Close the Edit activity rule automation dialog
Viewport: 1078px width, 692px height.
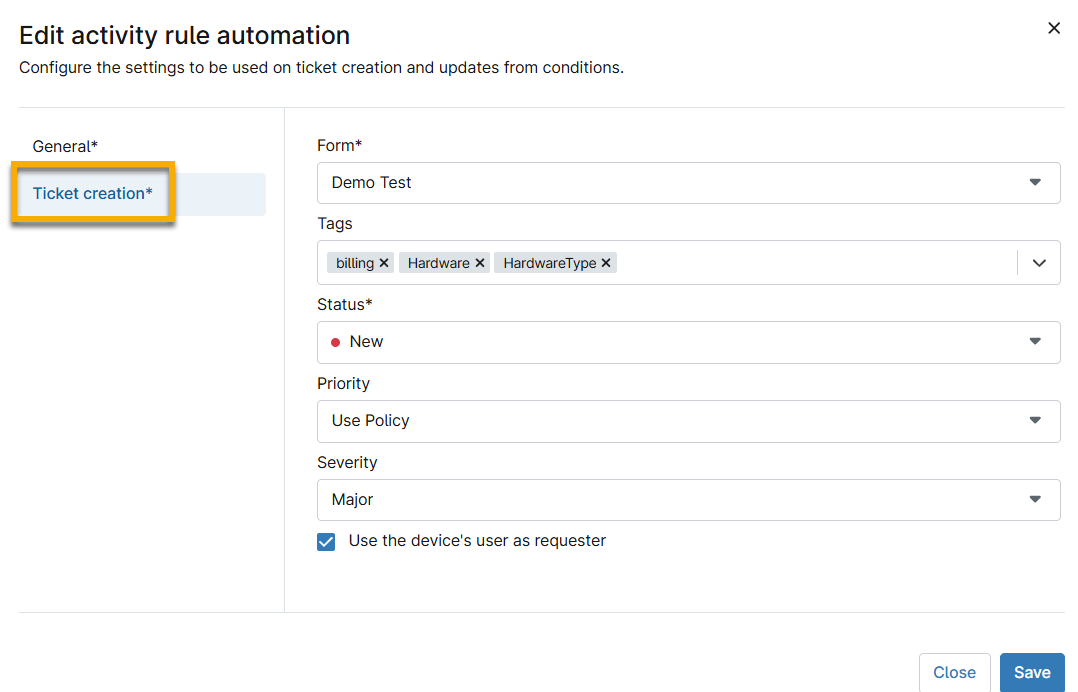pyautogui.click(x=1054, y=28)
